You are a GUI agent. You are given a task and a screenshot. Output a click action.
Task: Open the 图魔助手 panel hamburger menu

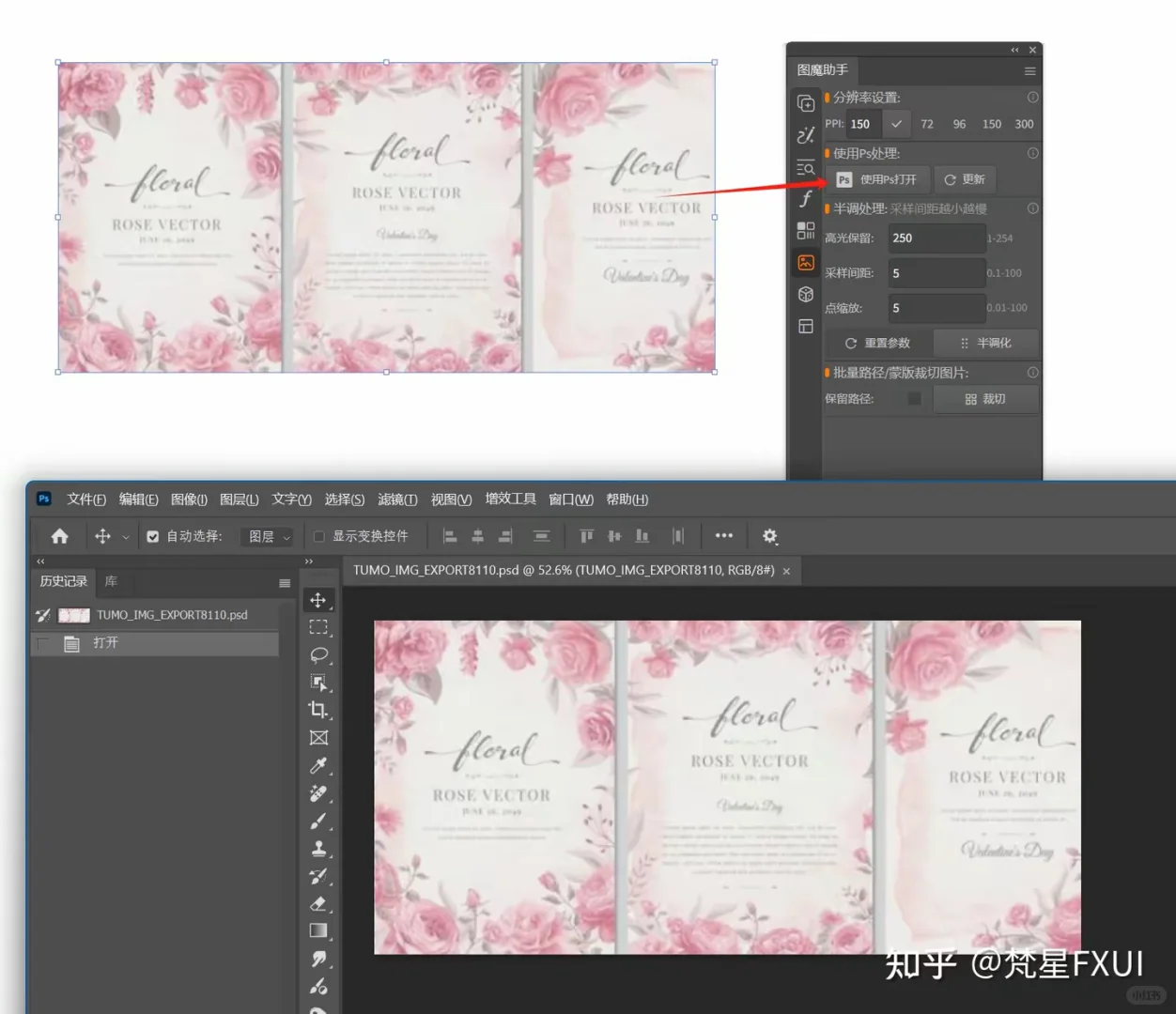(x=1029, y=70)
